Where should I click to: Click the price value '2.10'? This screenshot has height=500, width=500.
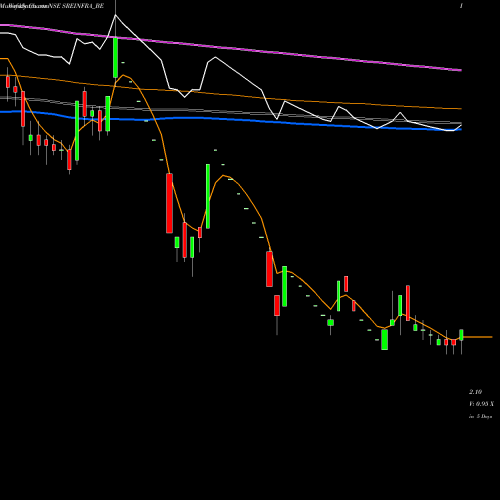click(476, 392)
